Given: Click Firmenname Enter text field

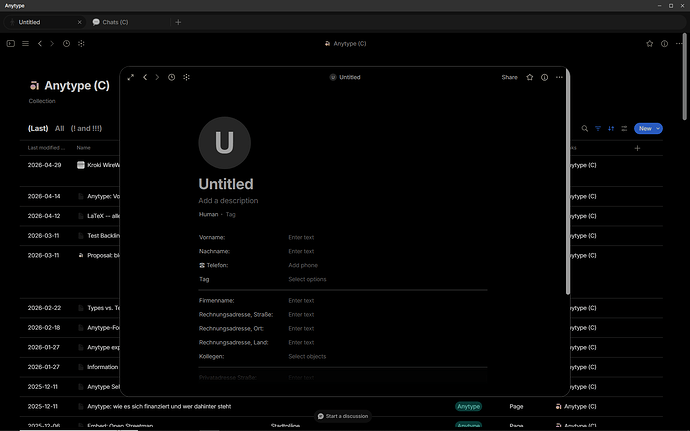Looking at the screenshot, I should pos(301,301).
